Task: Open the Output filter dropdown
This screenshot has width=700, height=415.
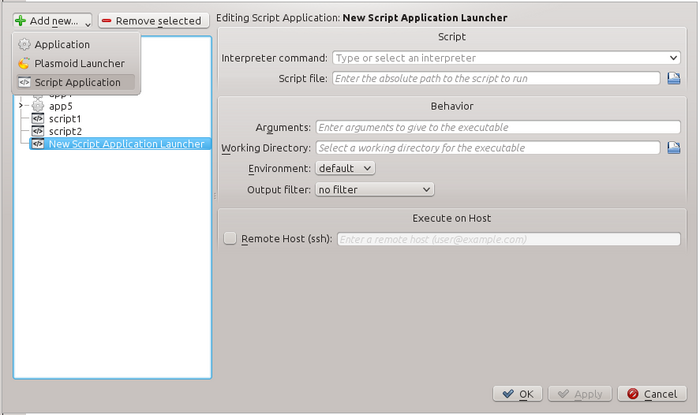Action: click(374, 188)
